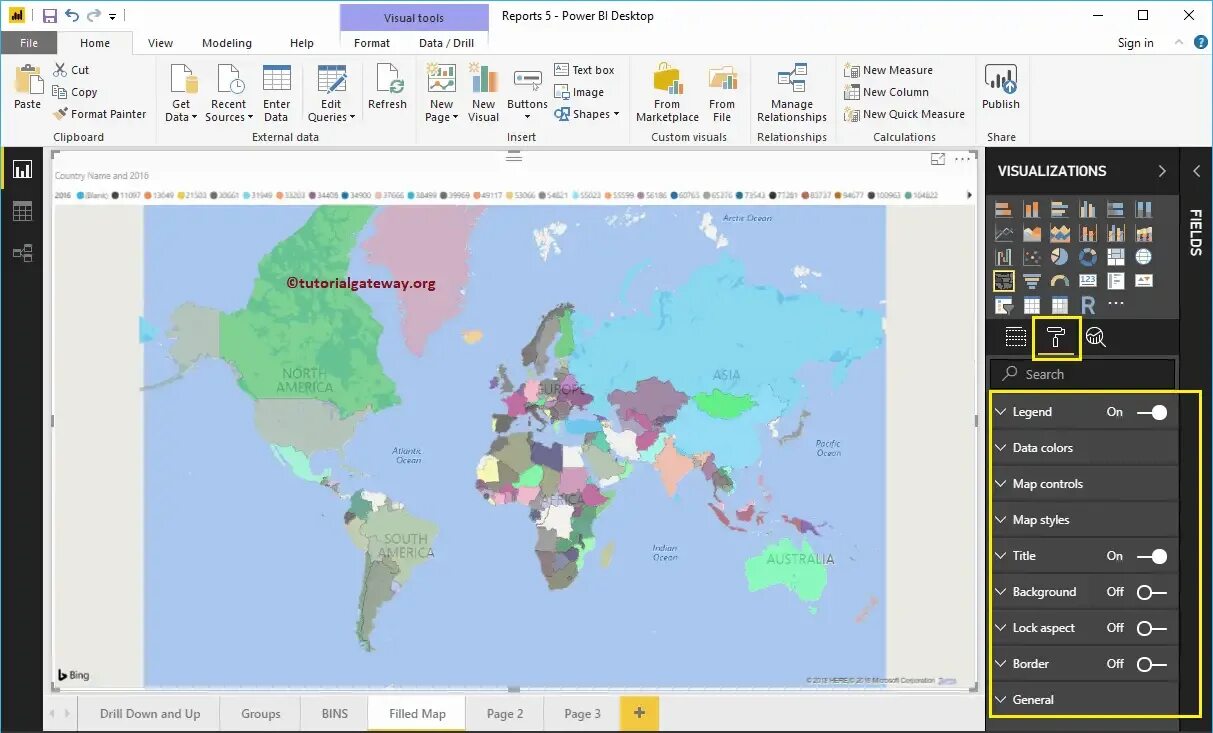Select the Donut chart visual

coord(1088,257)
